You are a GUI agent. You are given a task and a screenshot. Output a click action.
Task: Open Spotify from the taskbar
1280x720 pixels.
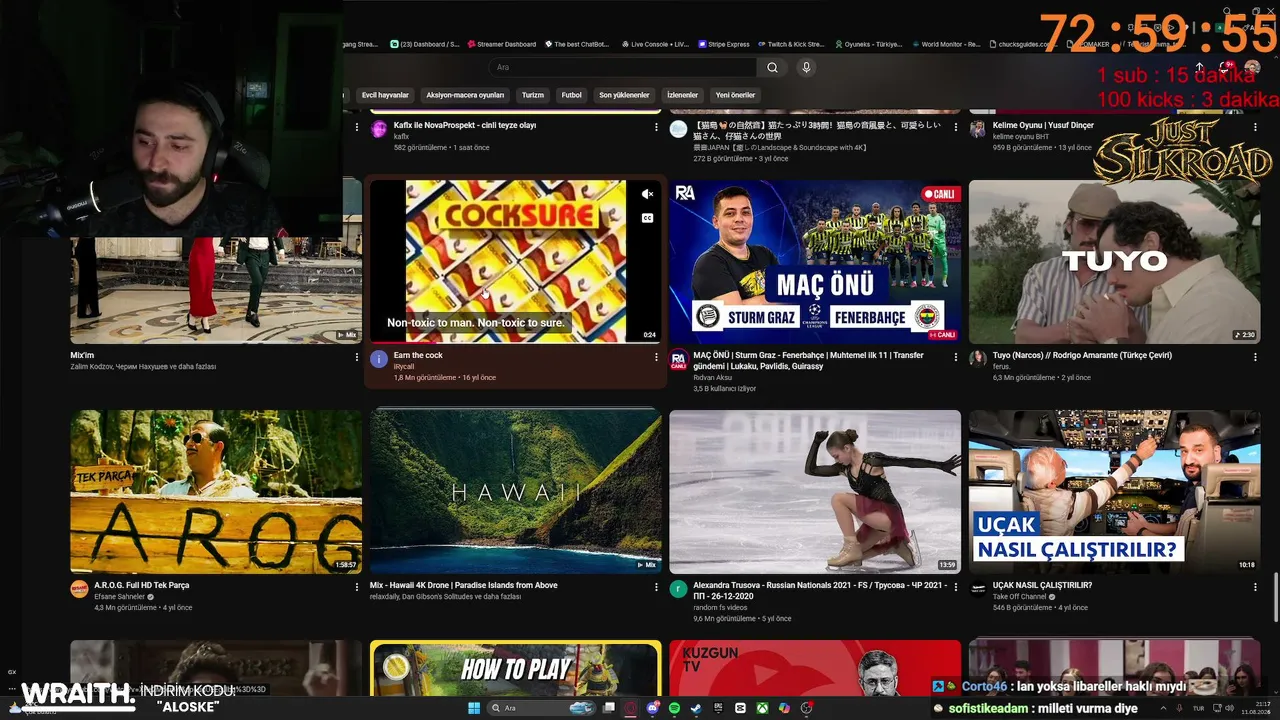click(675, 708)
